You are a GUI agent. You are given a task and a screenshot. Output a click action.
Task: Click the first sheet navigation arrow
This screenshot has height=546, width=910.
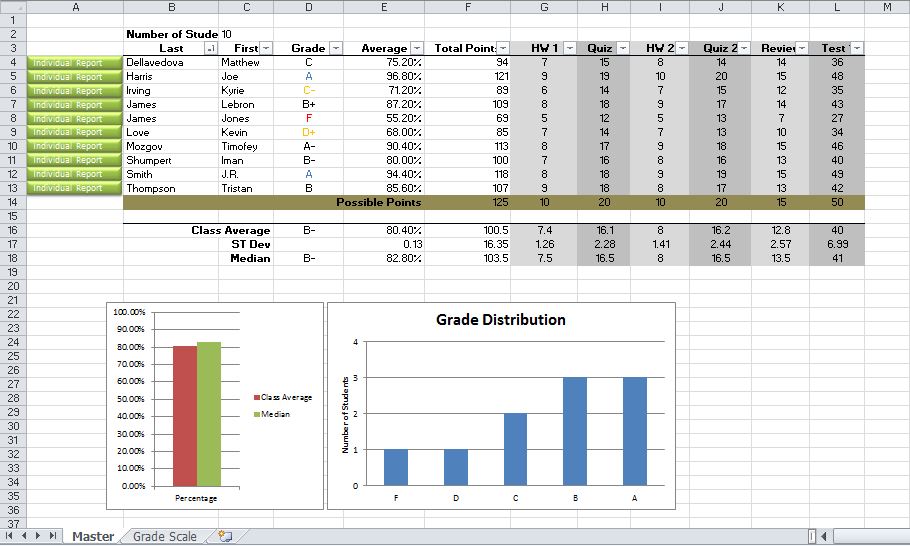(x=11, y=537)
